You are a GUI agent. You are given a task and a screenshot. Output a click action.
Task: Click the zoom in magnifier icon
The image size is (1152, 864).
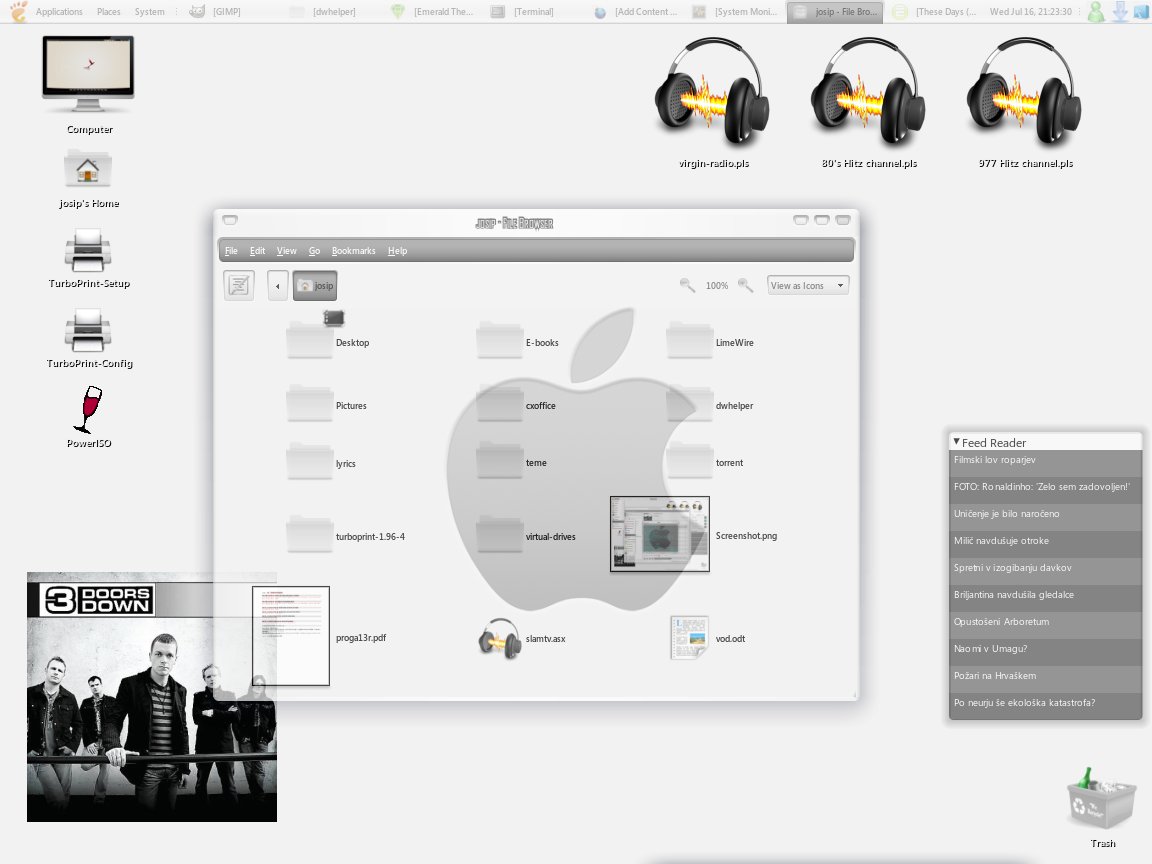pyautogui.click(x=745, y=285)
